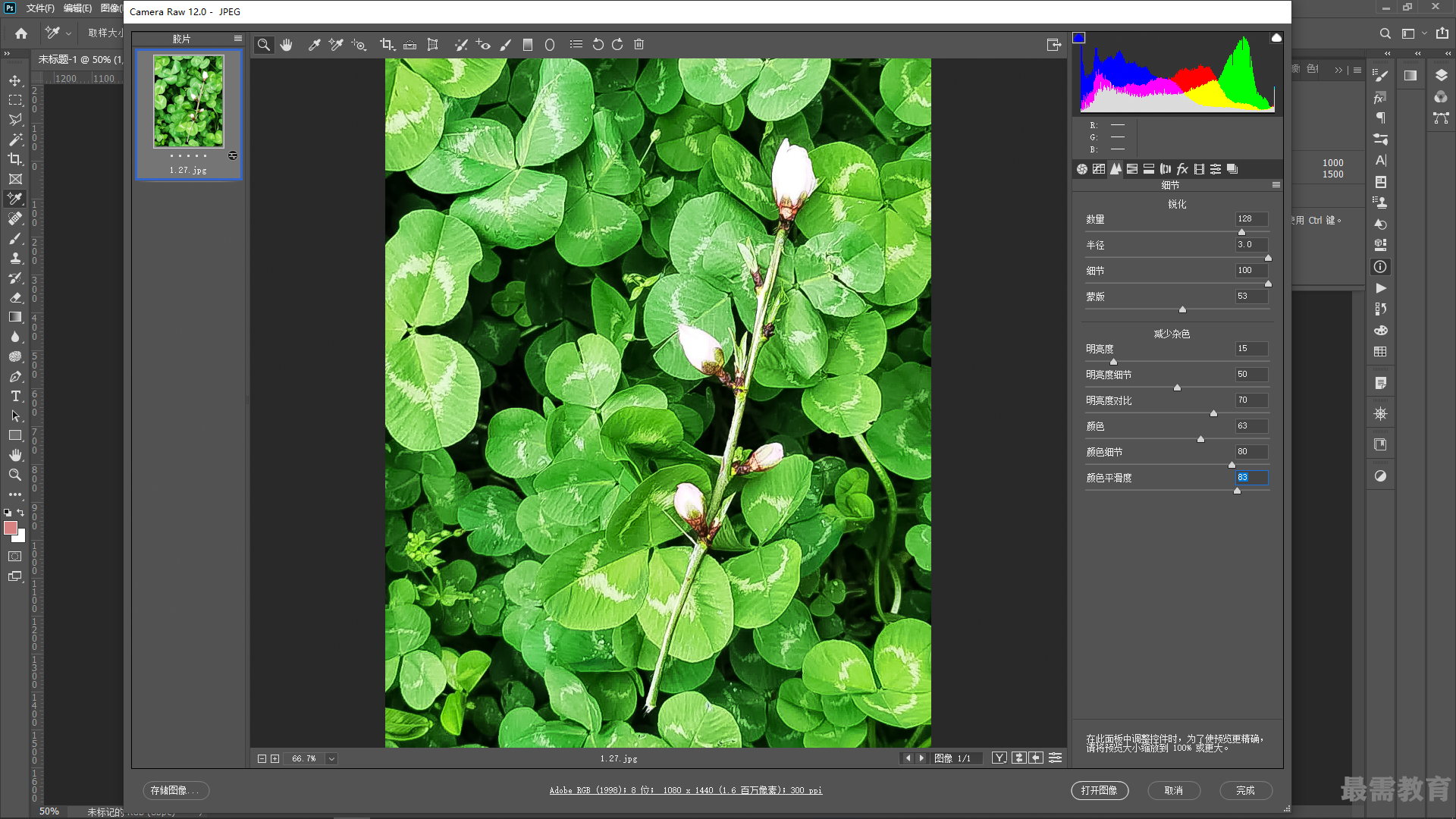This screenshot has height=819, width=1456.
Task: Select the Crop tool in Camera Raw
Action: click(x=388, y=45)
